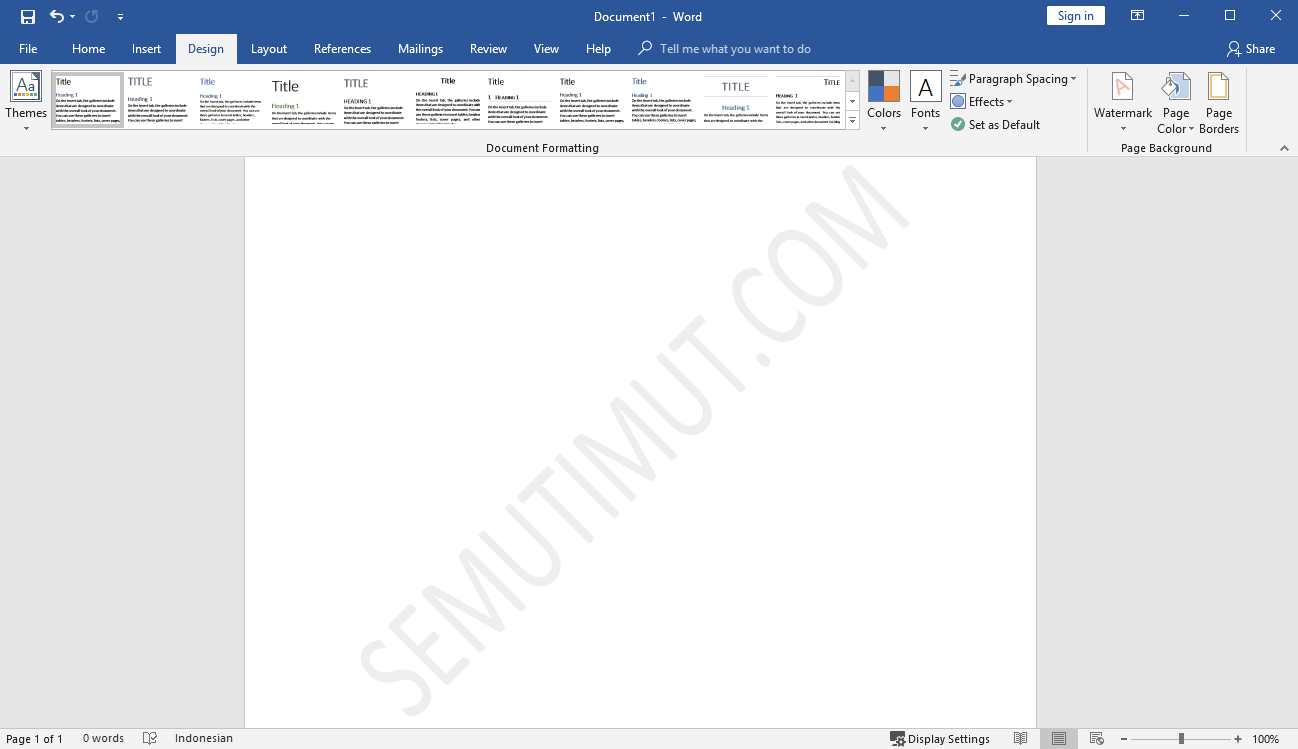The width and height of the screenshot is (1298, 749).
Task: Open Display Settings
Action: tap(940, 739)
